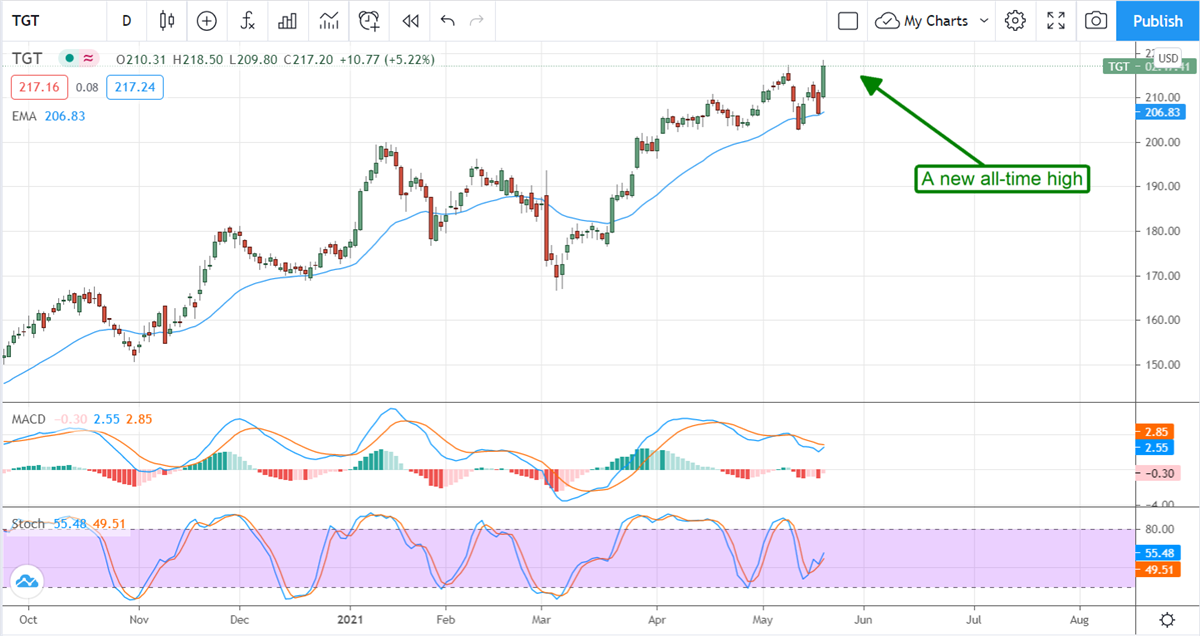The image size is (1200, 636).
Task: Click the pink approximate-sign icon beside TGT
Action: click(x=88, y=59)
